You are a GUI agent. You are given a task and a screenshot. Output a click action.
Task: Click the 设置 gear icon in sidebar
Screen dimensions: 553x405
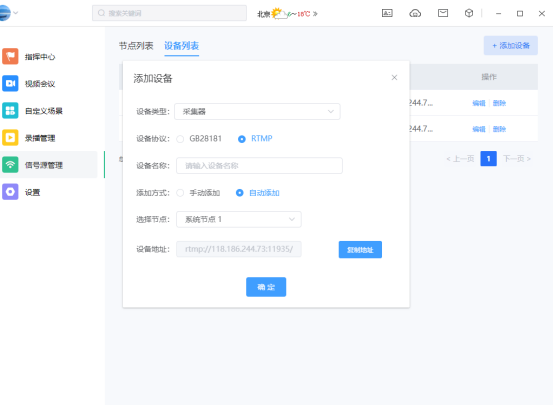click(x=10, y=192)
